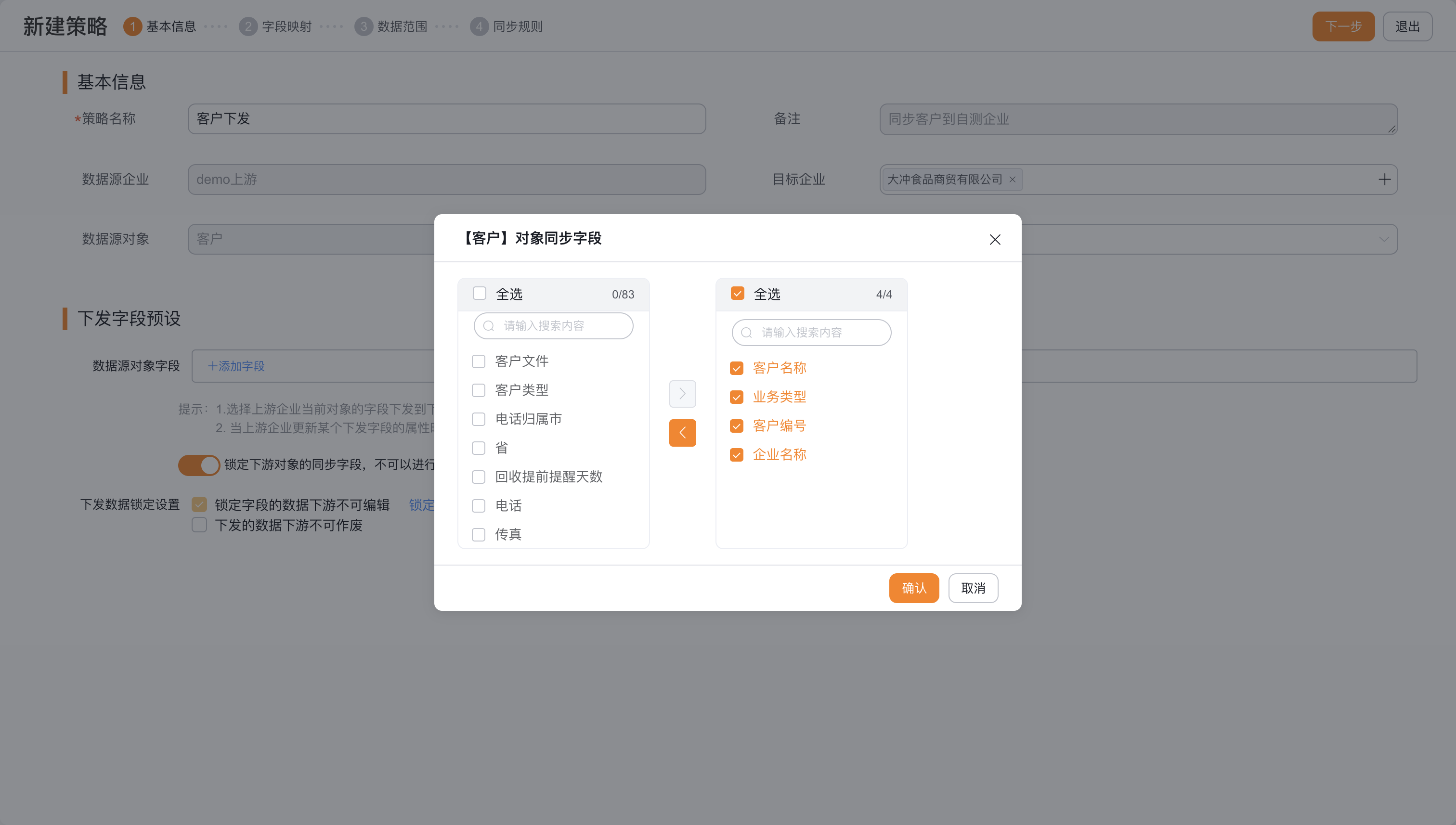
Task: Check the 客户文件 field
Action: (x=478, y=361)
